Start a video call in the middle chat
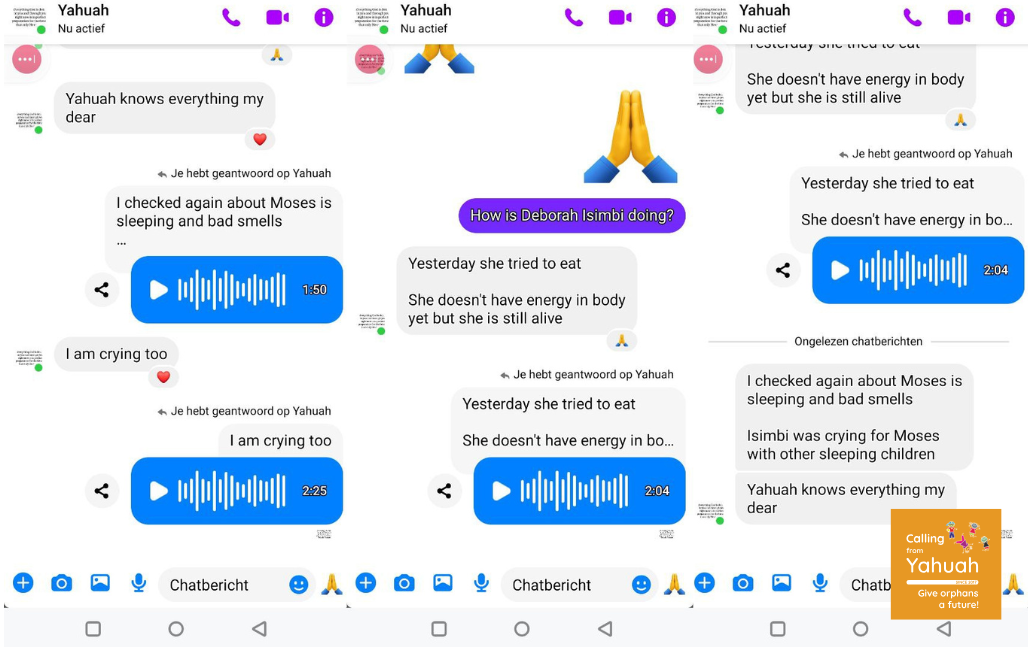The height and width of the screenshot is (647, 1028). 620,17
